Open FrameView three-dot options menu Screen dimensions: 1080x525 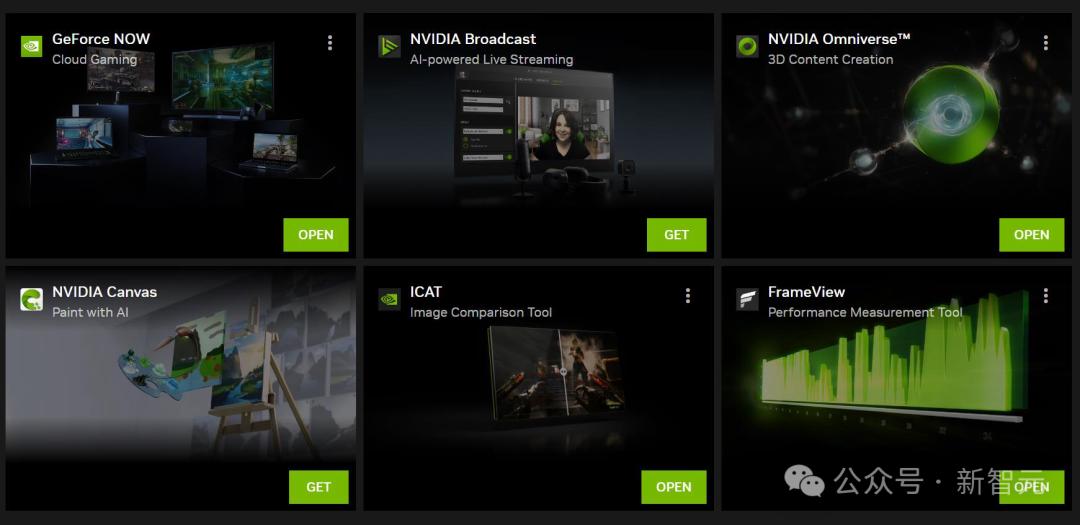(1046, 296)
